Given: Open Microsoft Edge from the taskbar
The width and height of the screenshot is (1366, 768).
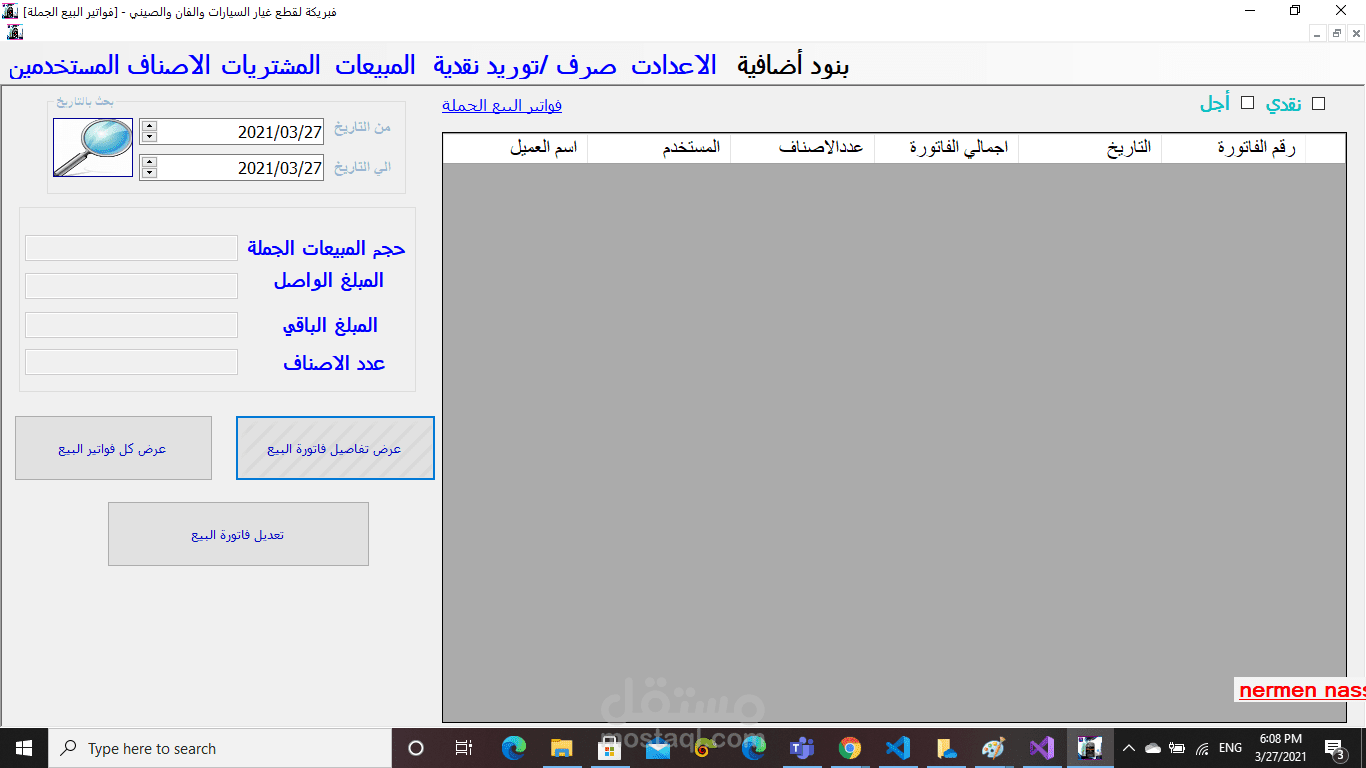Looking at the screenshot, I should [x=513, y=747].
